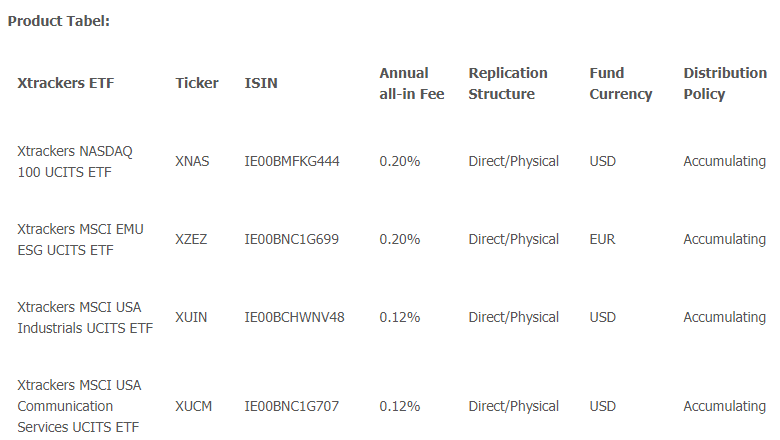Click the Fund Currency column header
780x440 pixels.
click(620, 84)
